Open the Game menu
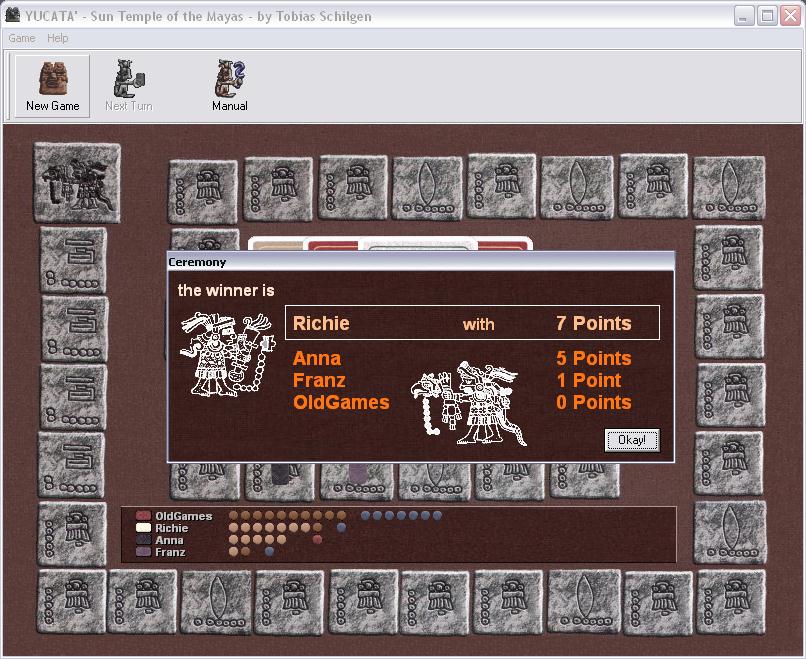The width and height of the screenshot is (806, 659). tap(22, 38)
